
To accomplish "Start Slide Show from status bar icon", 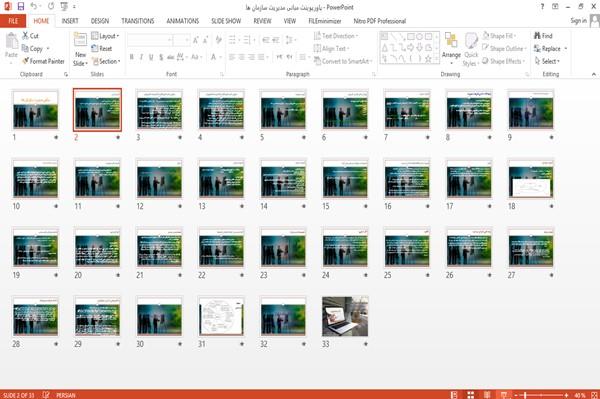I will [504, 395].
